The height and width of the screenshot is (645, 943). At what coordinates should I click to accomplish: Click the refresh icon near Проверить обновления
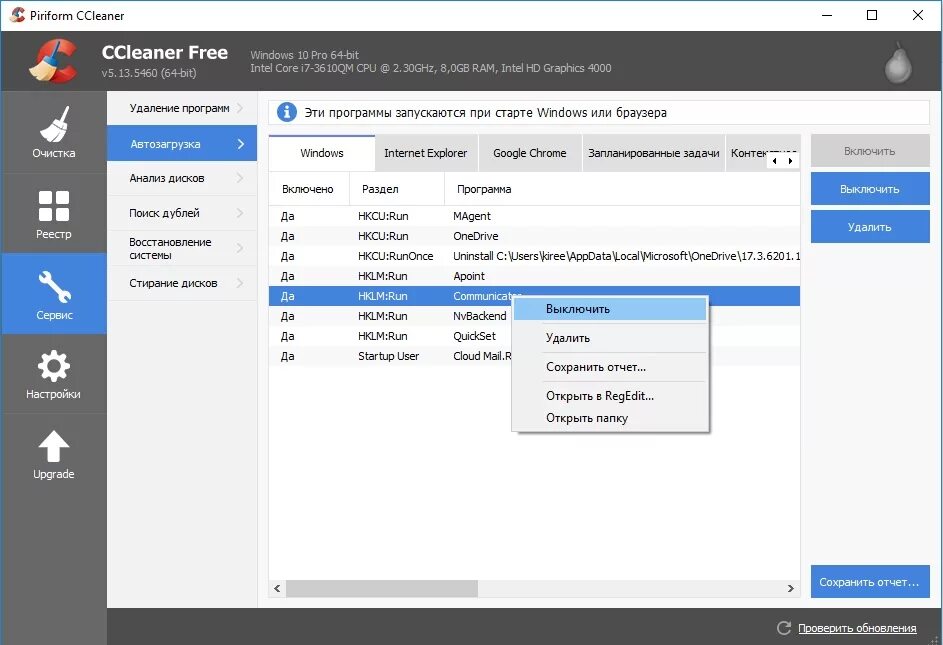(784, 628)
